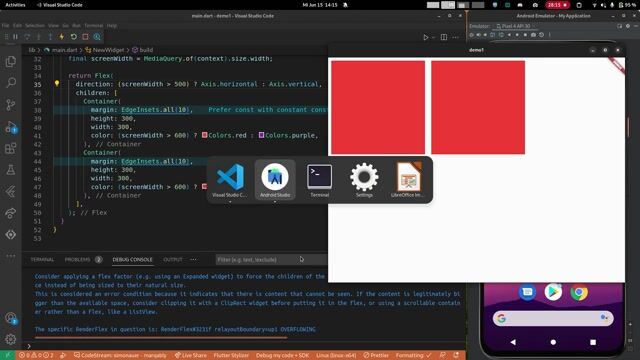This screenshot has width=640, height=360.
Task: Open panel tabs overflow ellipsis
Action: 193,260
